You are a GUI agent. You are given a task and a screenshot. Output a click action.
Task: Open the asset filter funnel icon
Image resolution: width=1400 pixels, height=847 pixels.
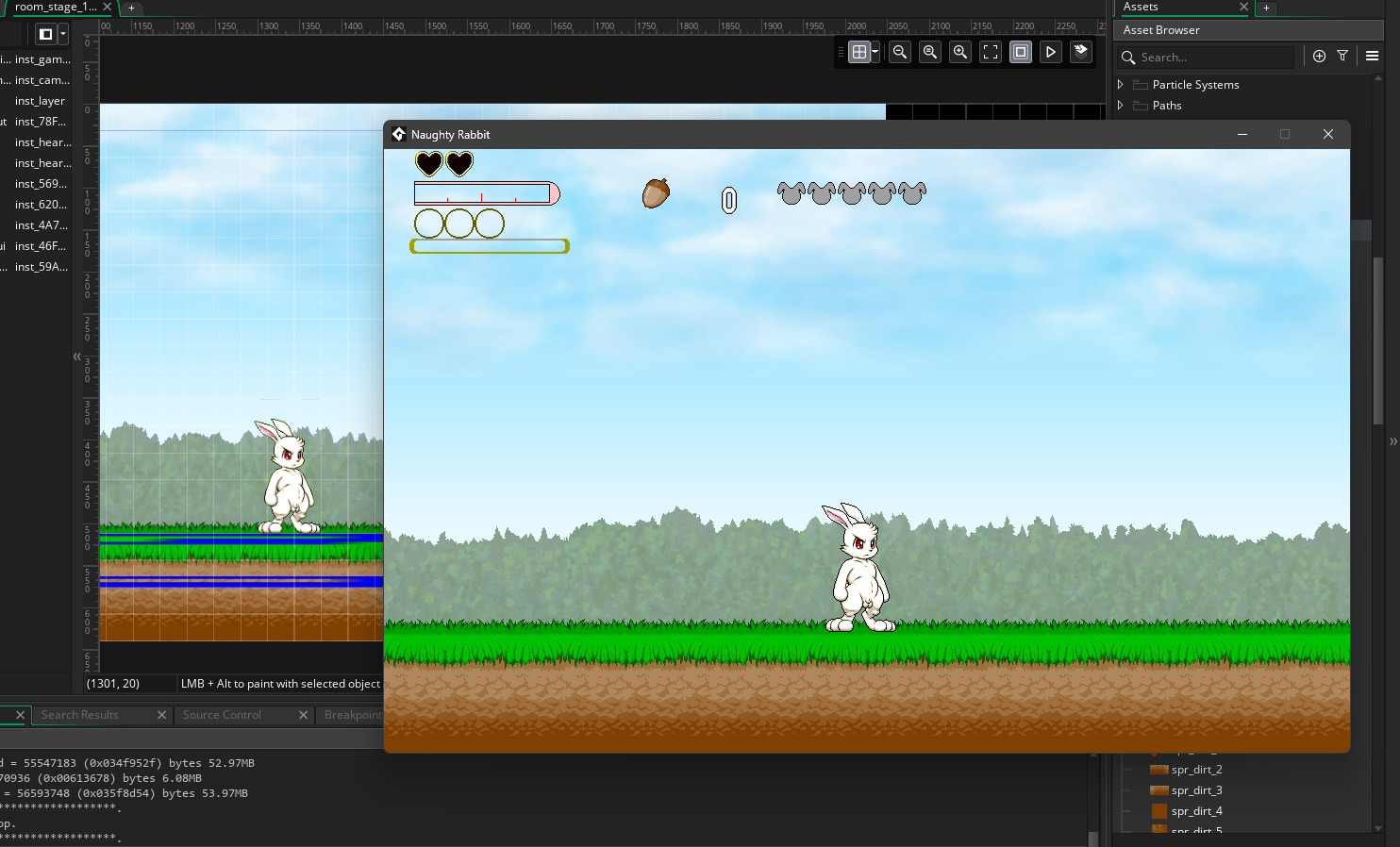[1342, 57]
